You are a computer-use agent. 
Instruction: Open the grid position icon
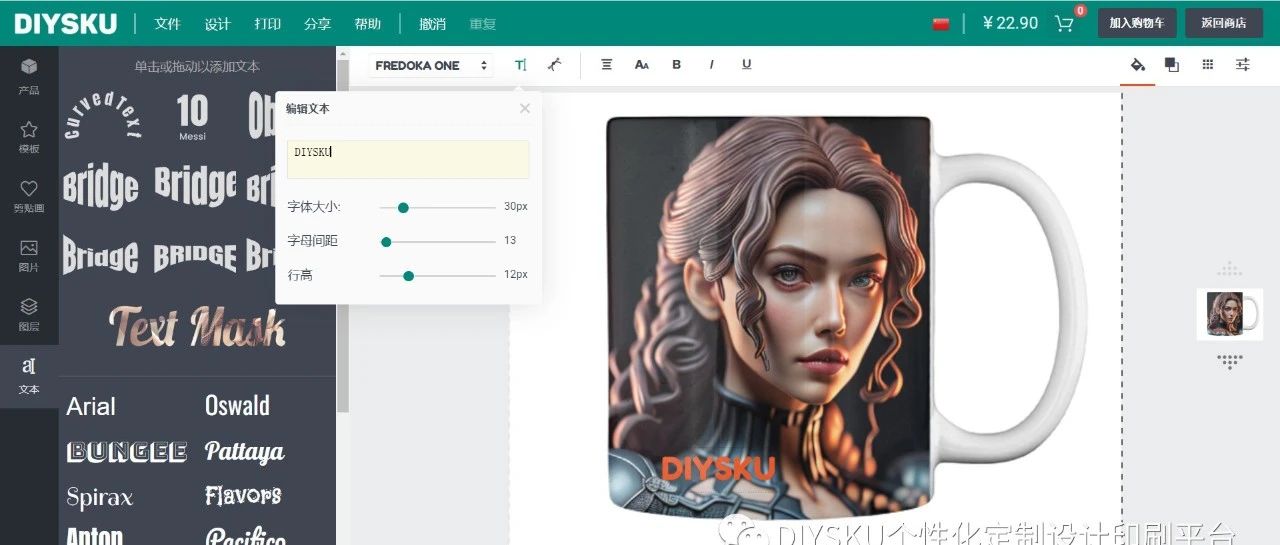click(1208, 65)
